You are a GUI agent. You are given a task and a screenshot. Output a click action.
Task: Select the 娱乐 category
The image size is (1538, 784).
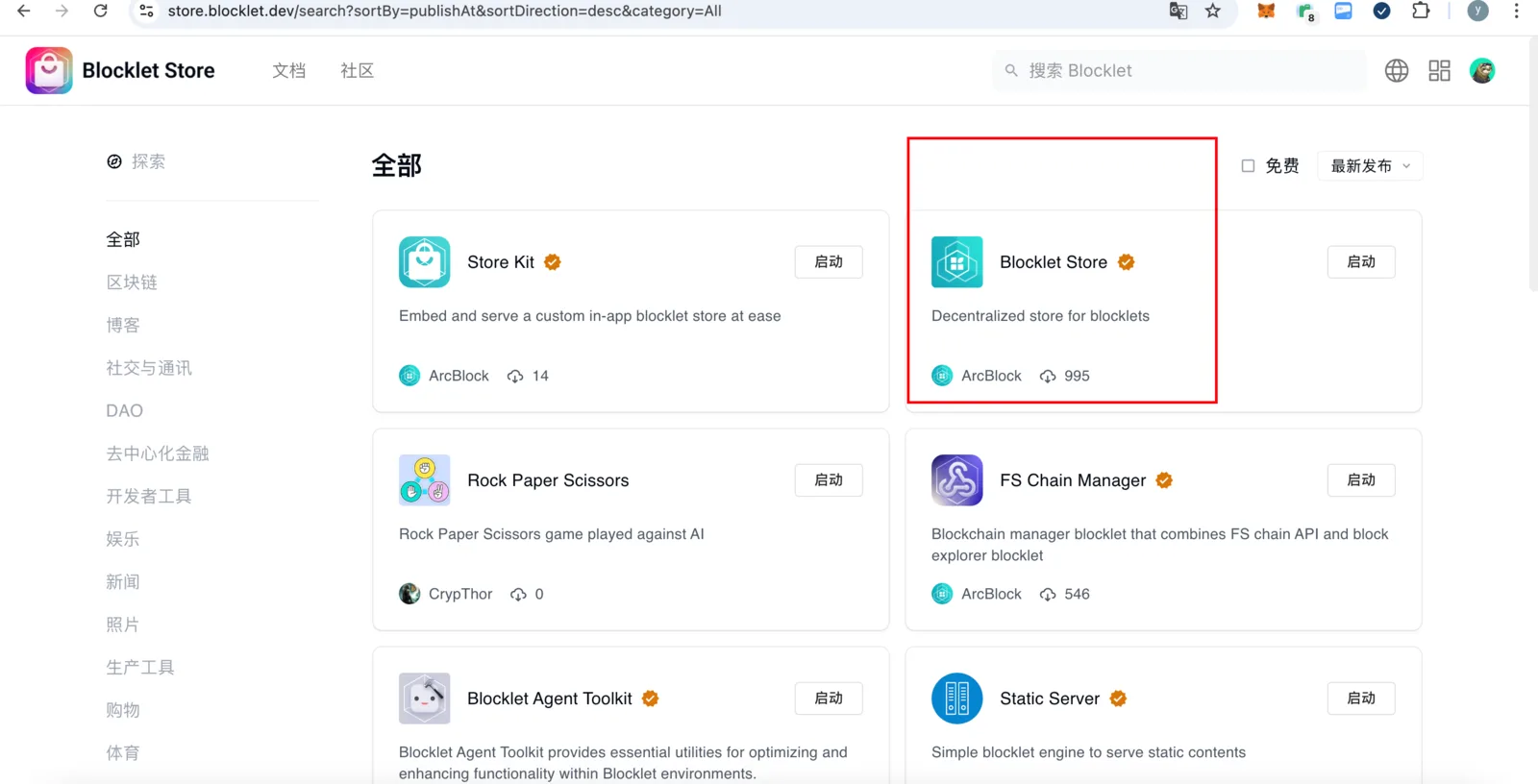[123, 539]
